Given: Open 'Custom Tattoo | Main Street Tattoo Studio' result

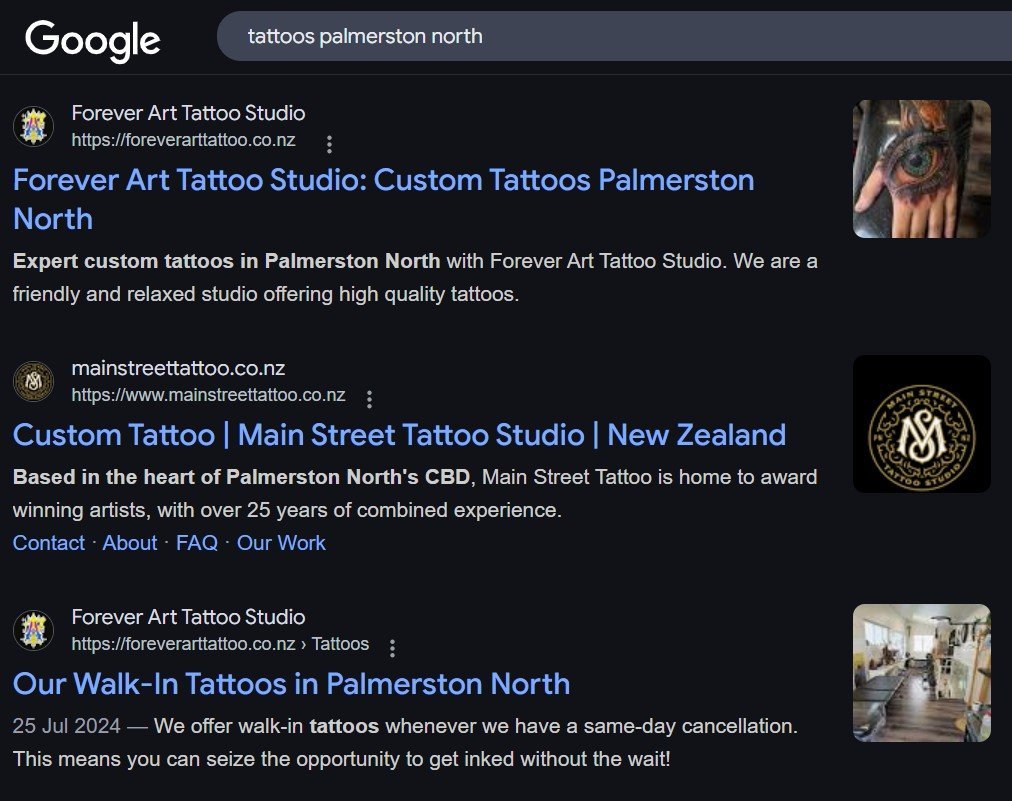Looking at the screenshot, I should [x=399, y=435].
